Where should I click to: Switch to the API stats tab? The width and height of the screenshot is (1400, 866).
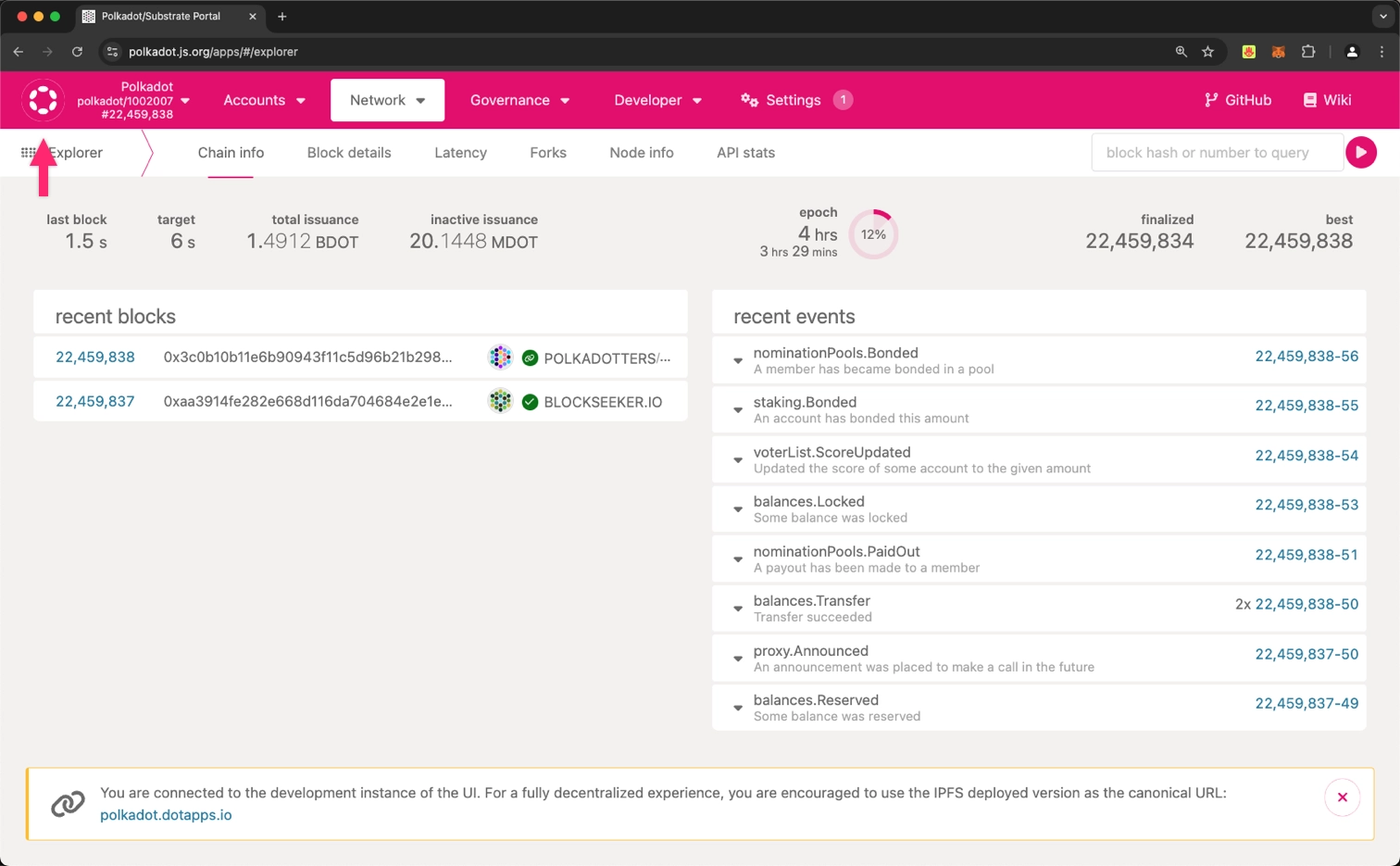[745, 153]
